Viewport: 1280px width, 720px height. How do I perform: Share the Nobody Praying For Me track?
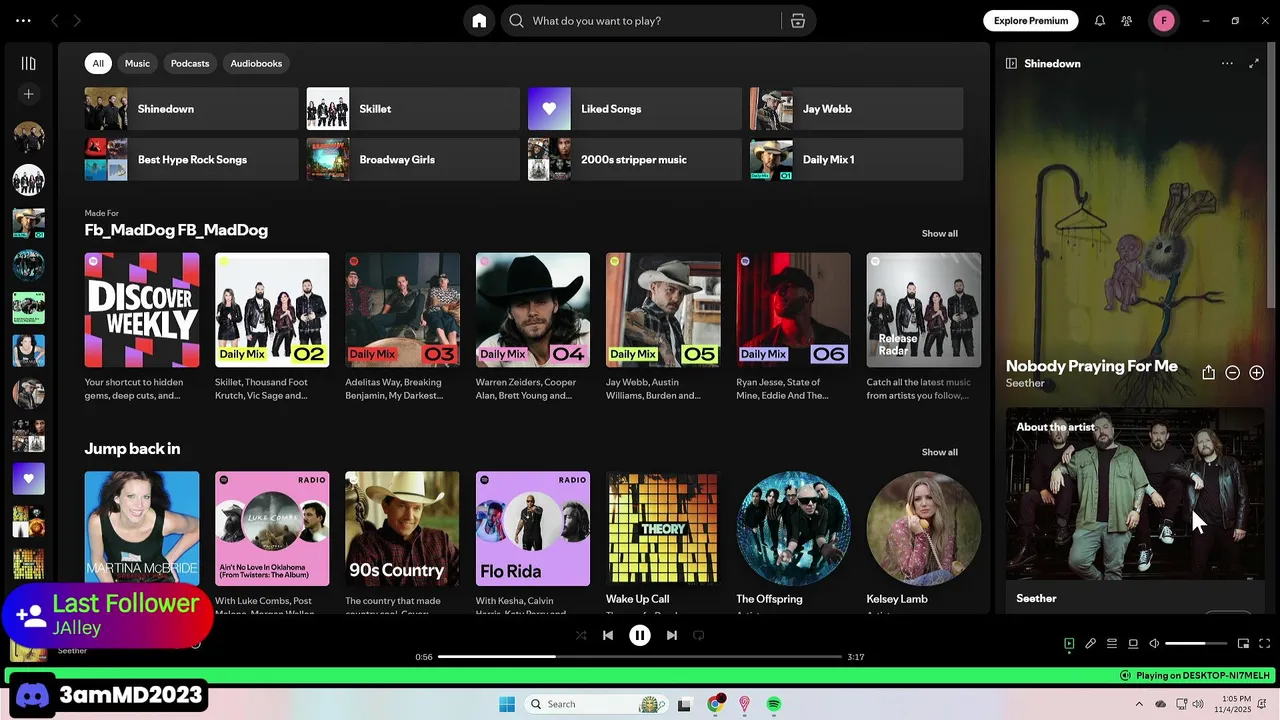click(x=1208, y=372)
